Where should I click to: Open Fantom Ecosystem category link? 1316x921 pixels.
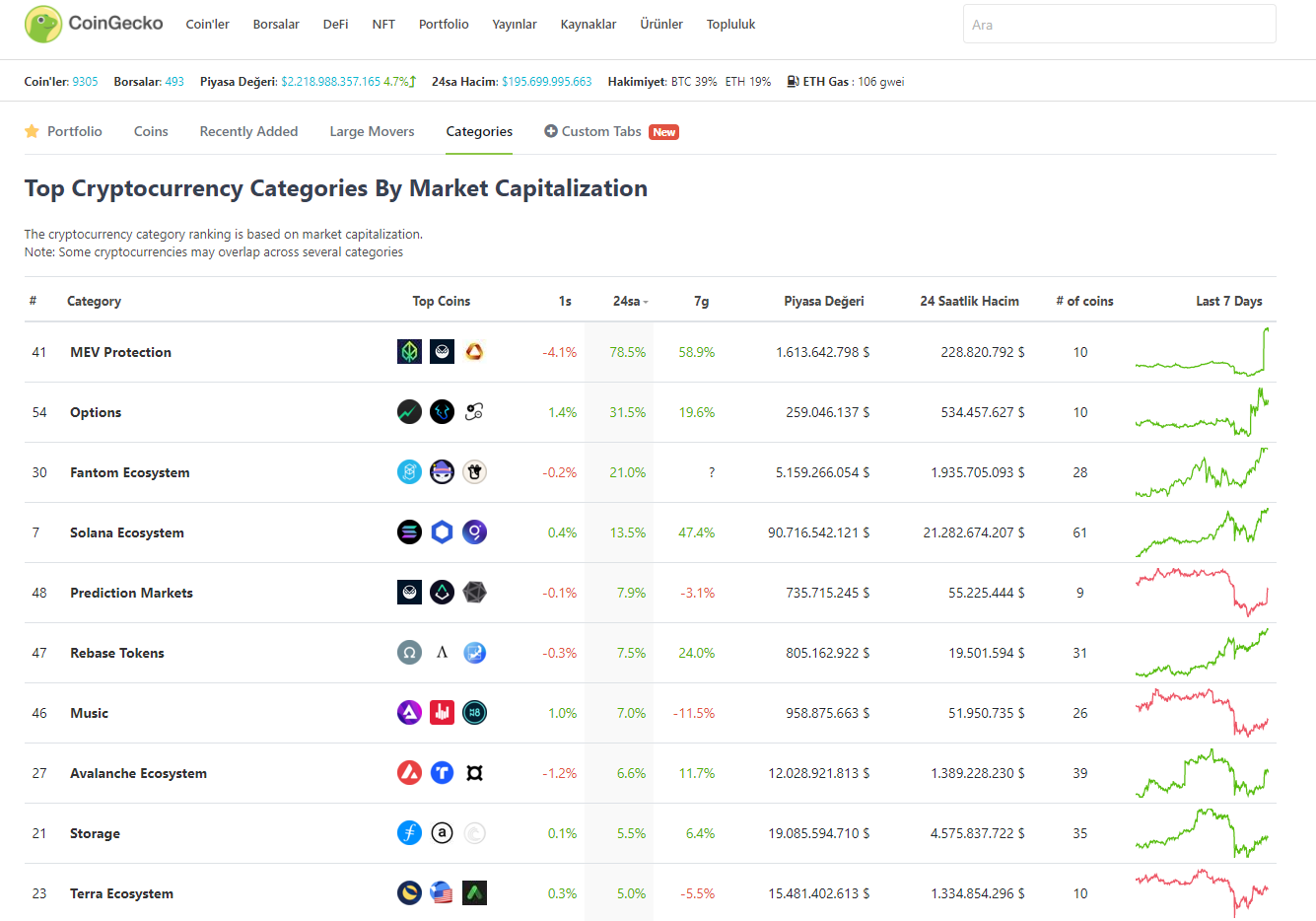(x=129, y=472)
